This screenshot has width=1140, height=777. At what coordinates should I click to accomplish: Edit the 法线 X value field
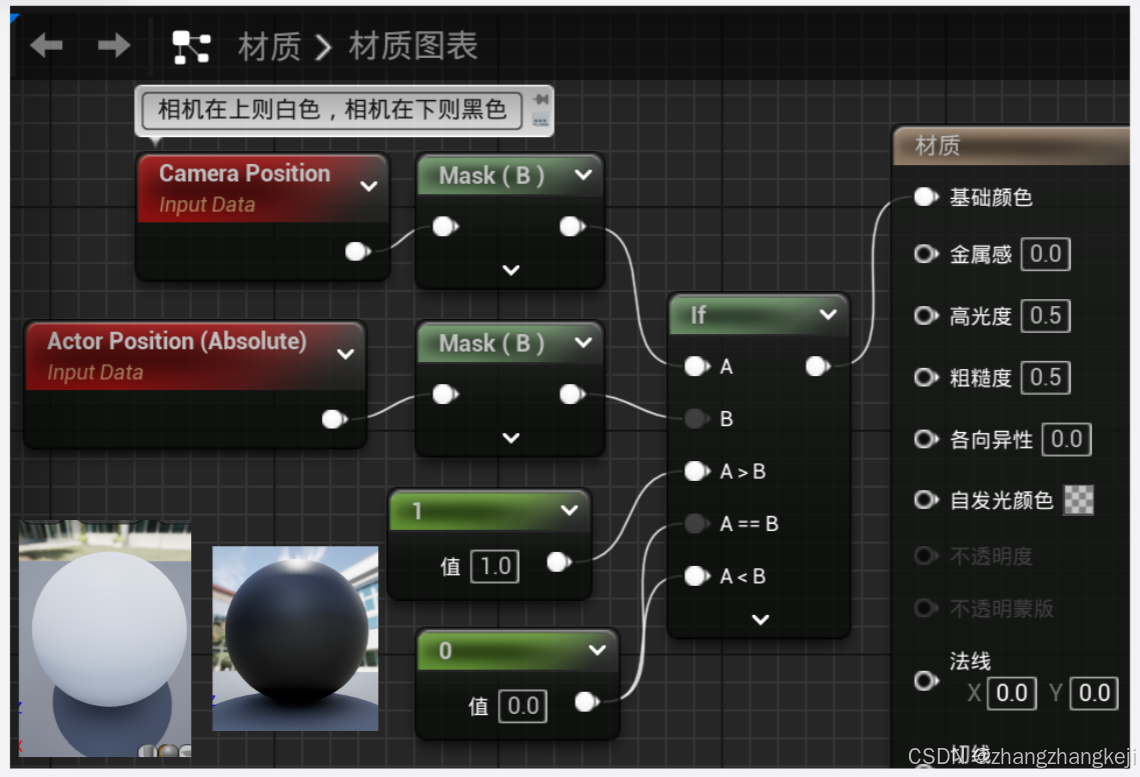1012,693
